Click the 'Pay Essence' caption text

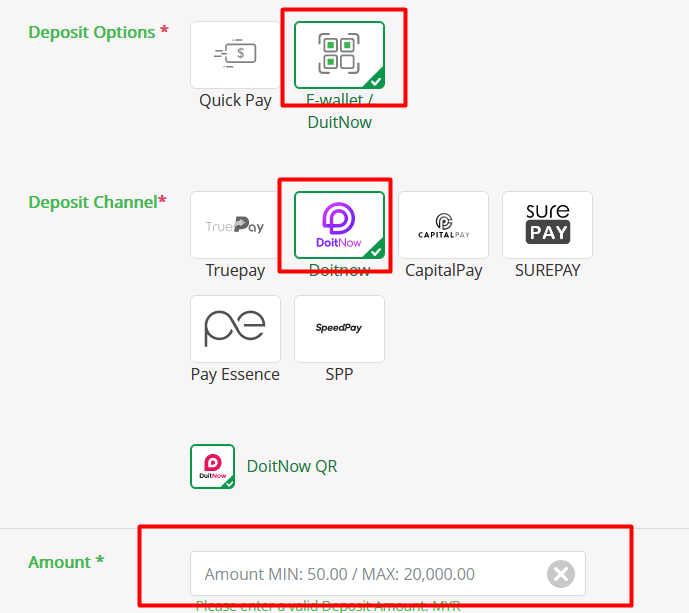pyautogui.click(x=235, y=375)
